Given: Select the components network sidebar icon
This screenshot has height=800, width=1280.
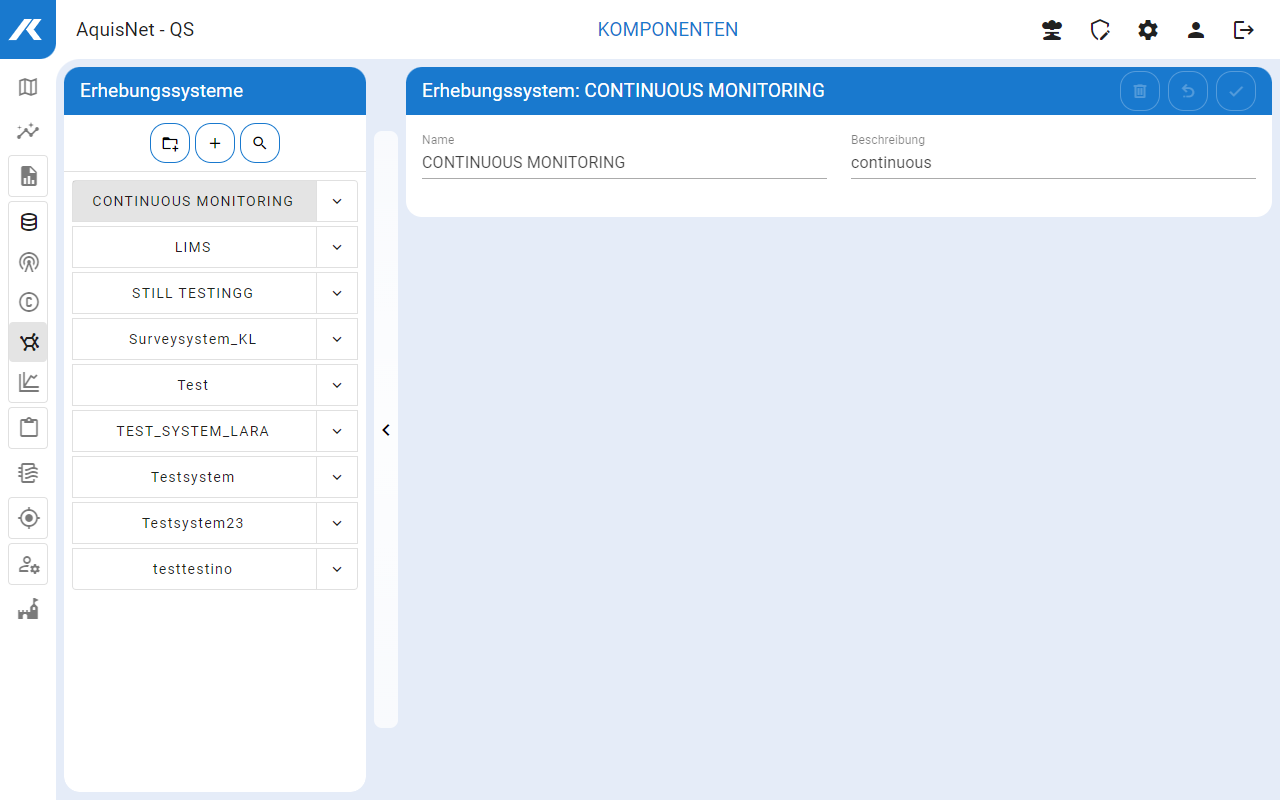Looking at the screenshot, I should 28,342.
